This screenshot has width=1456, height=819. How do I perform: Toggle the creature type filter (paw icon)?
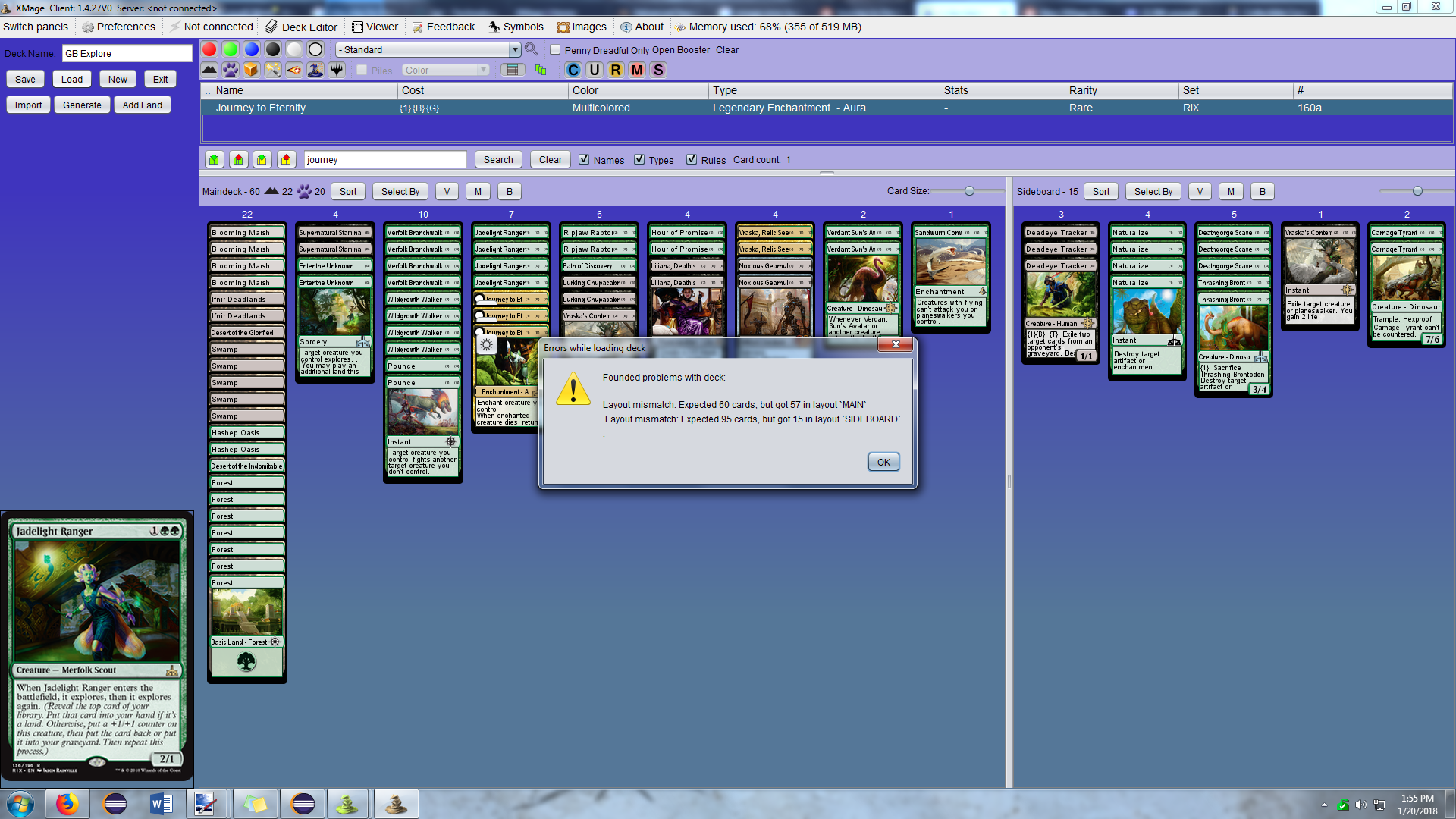(x=231, y=70)
